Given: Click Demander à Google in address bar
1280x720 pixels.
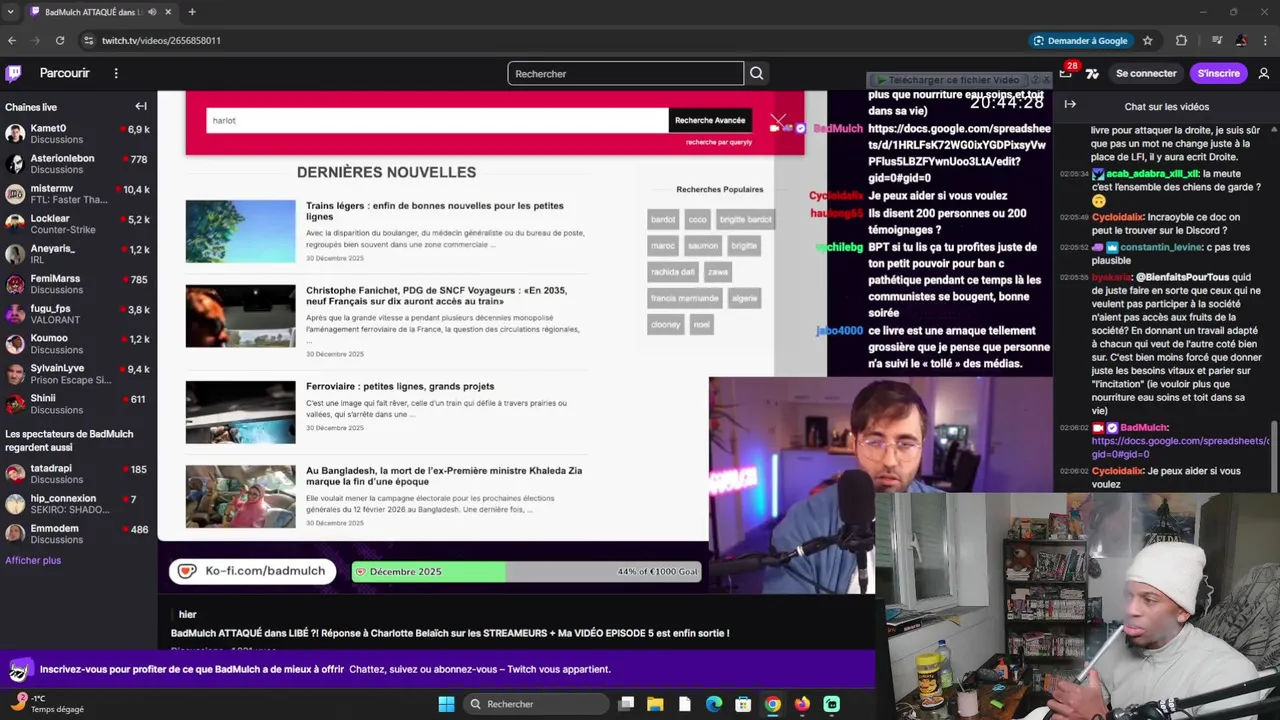Looking at the screenshot, I should pyautogui.click(x=1080, y=40).
